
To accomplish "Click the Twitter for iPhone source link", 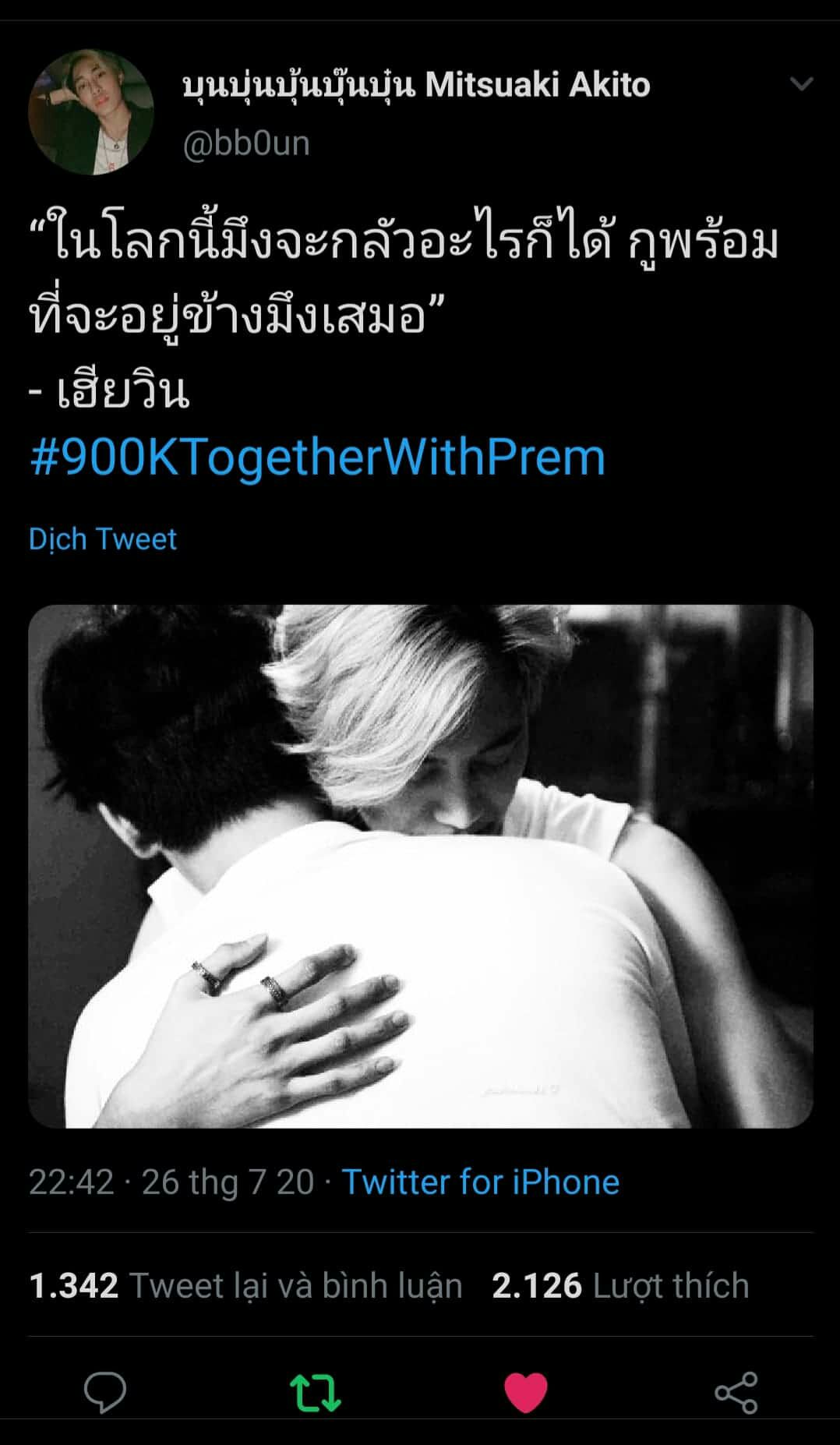I will pyautogui.click(x=481, y=1182).
